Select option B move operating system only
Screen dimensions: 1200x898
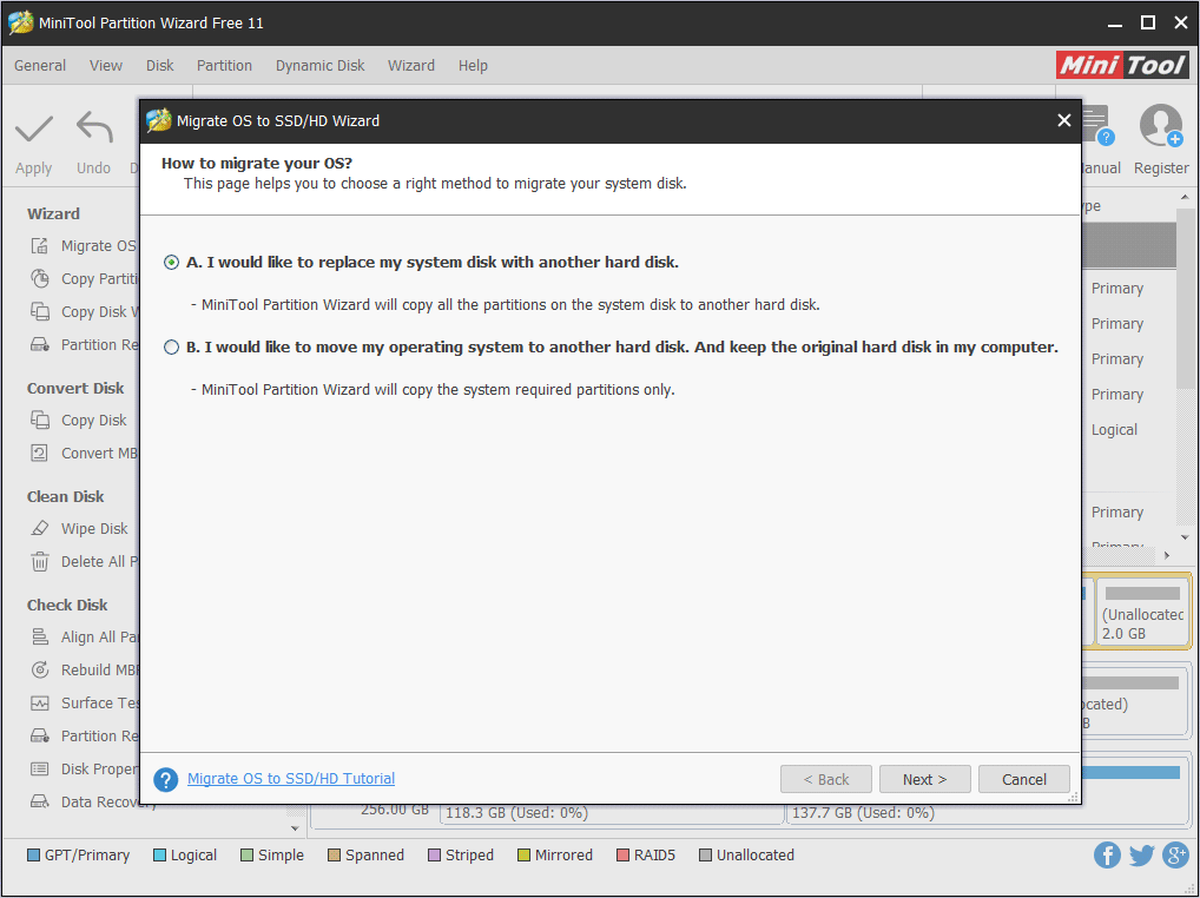(171, 348)
